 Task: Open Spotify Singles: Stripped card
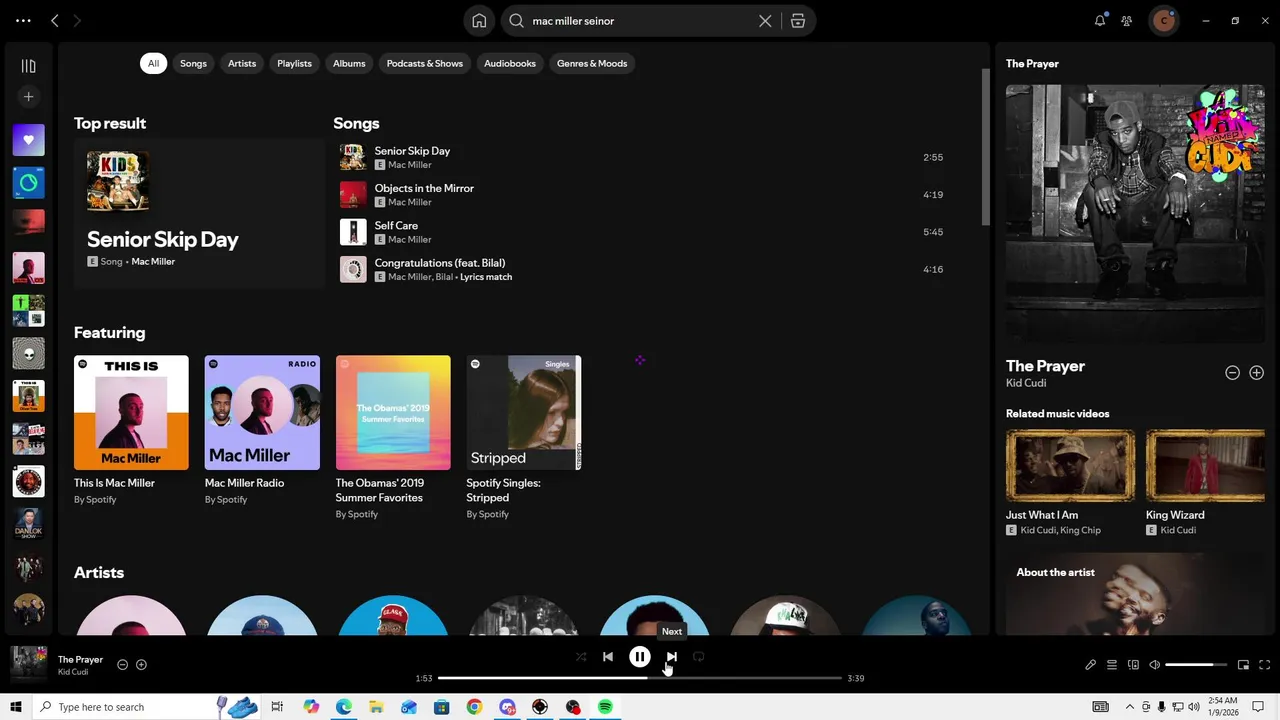[524, 437]
